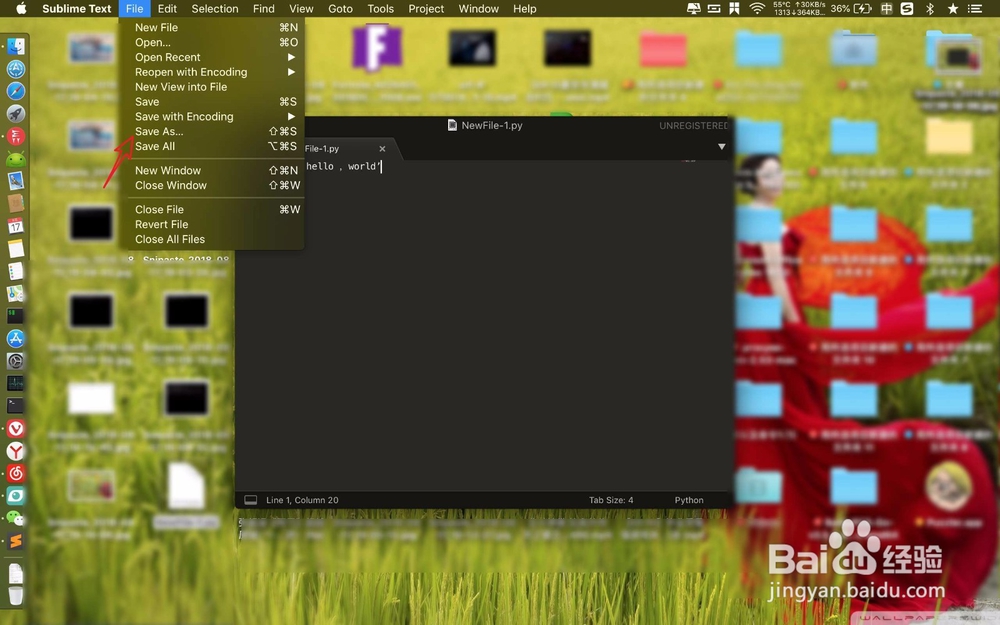Viewport: 1000px width, 625px height.
Task: Open Sublime Text icon in Dock
Action: [x=15, y=541]
